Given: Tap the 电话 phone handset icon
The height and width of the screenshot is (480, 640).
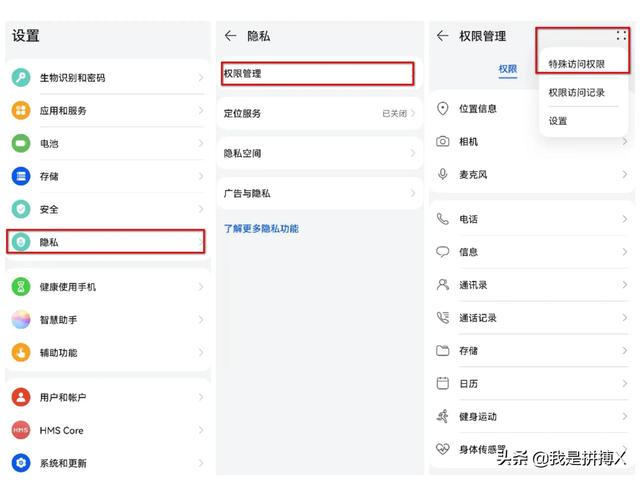Looking at the screenshot, I should tap(443, 219).
